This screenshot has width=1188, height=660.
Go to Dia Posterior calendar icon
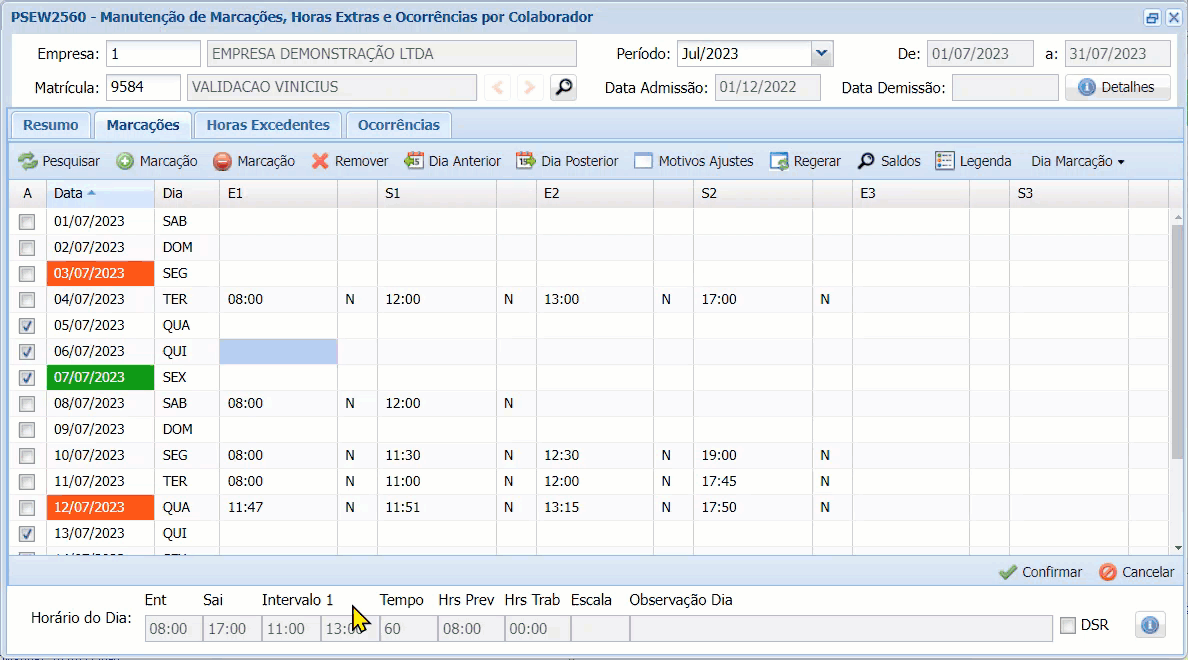click(x=526, y=161)
